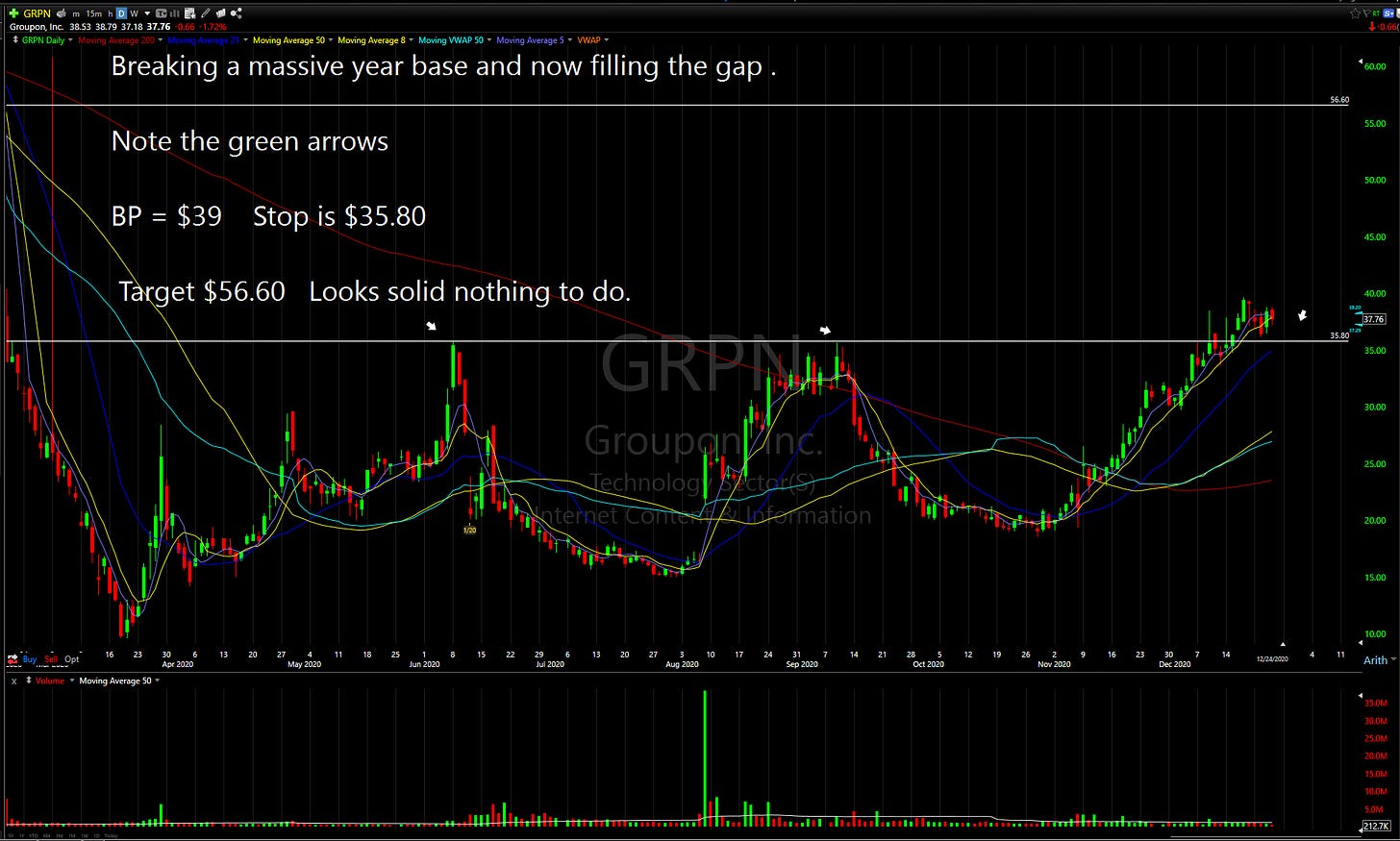
Task: Switch to the minute (m) timeframe
Action: (76, 13)
